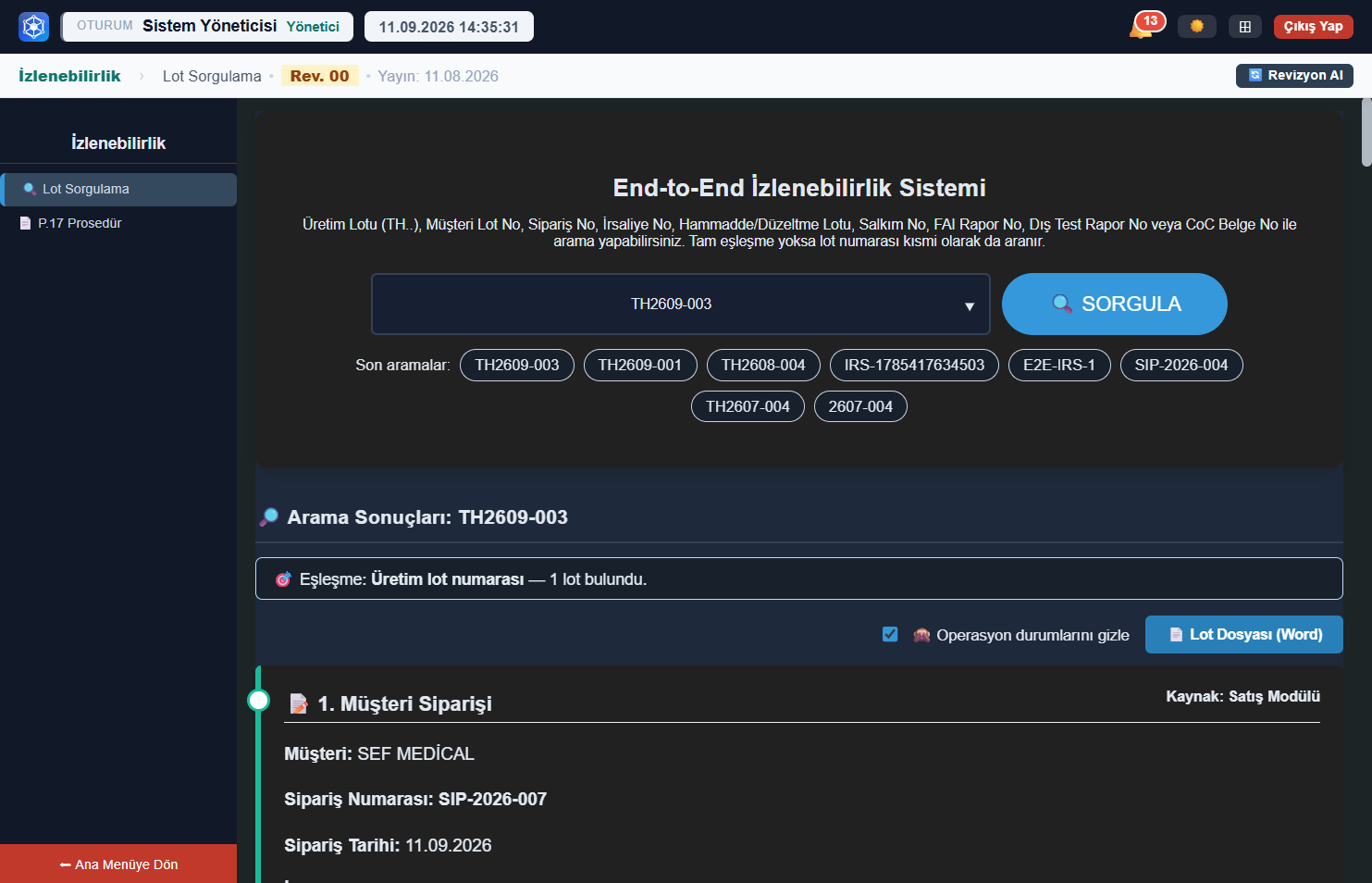The width and height of the screenshot is (1372, 883).
Task: Click the page vertical scrollbar thumb
Action: (1366, 133)
